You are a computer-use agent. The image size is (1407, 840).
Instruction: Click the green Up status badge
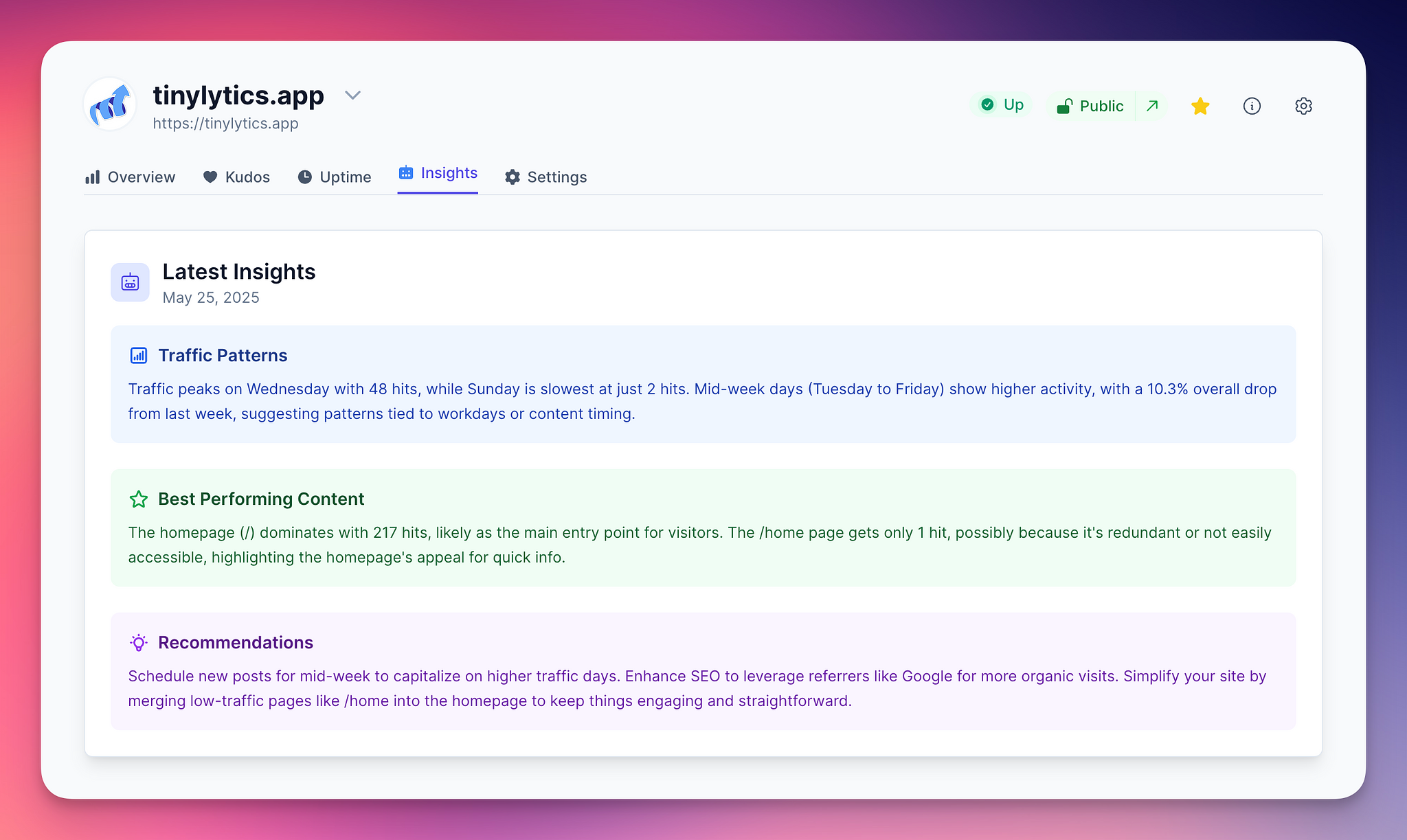coord(1002,104)
